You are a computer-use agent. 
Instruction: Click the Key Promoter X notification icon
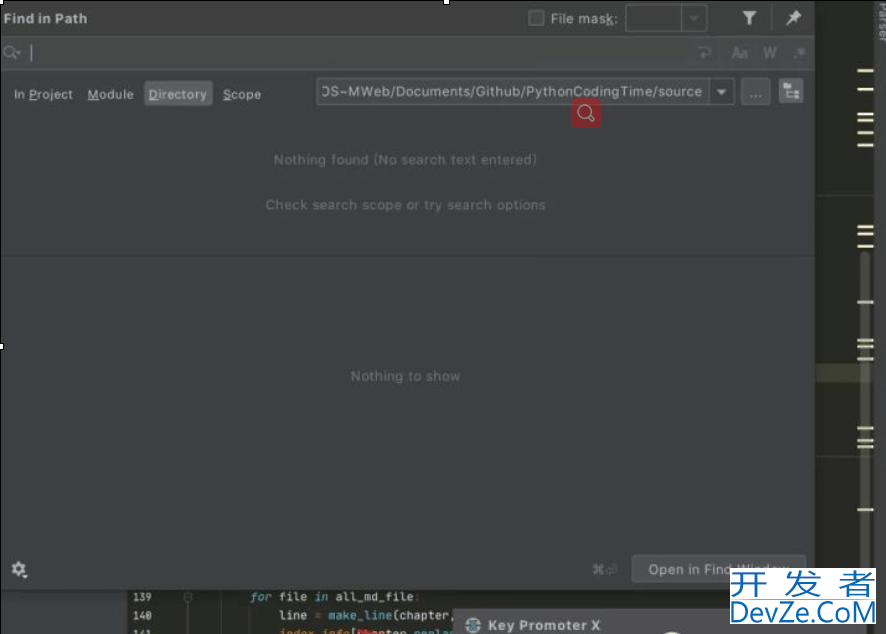tap(473, 625)
